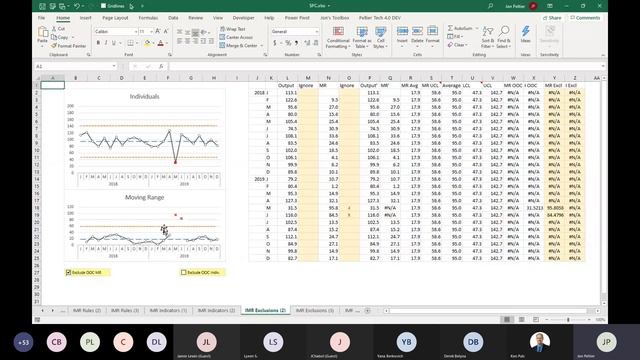Select the Individuals chart
640x360 pixels.
pyautogui.click(x=144, y=139)
